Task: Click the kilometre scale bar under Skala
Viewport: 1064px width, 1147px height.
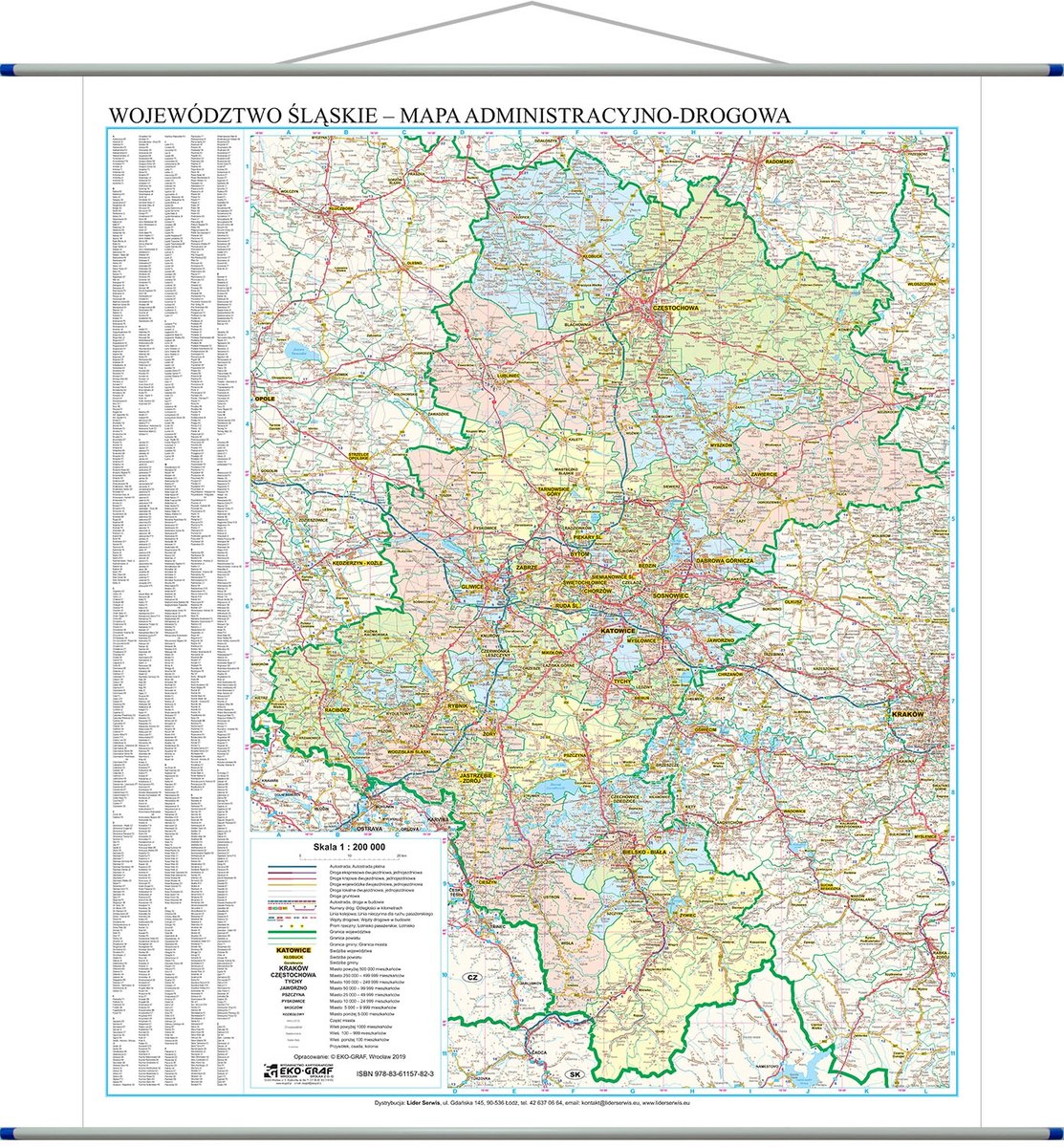Action: (x=352, y=858)
